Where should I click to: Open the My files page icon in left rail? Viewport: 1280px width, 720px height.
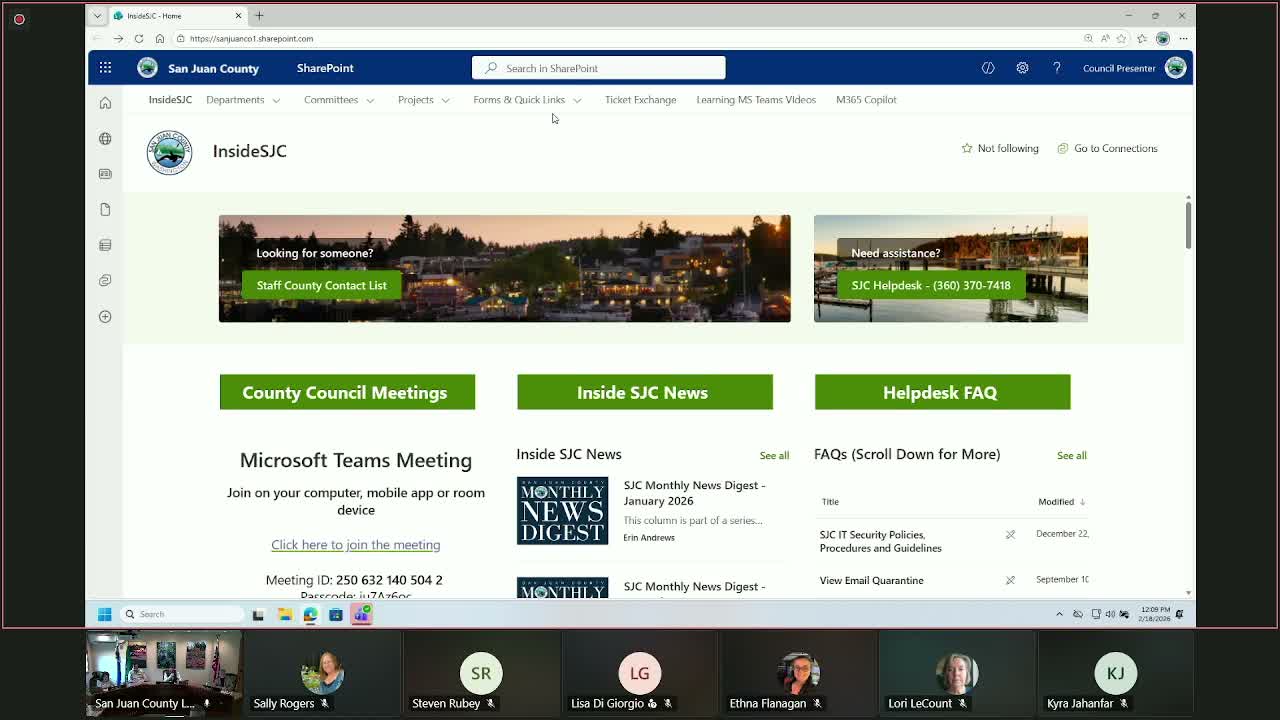point(105,210)
